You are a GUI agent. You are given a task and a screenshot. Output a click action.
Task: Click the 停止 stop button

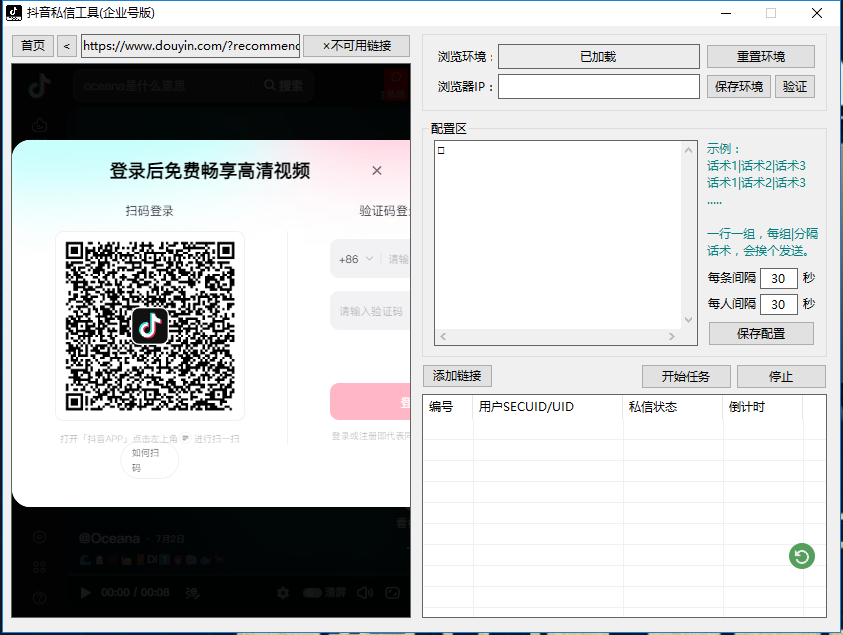tap(781, 376)
